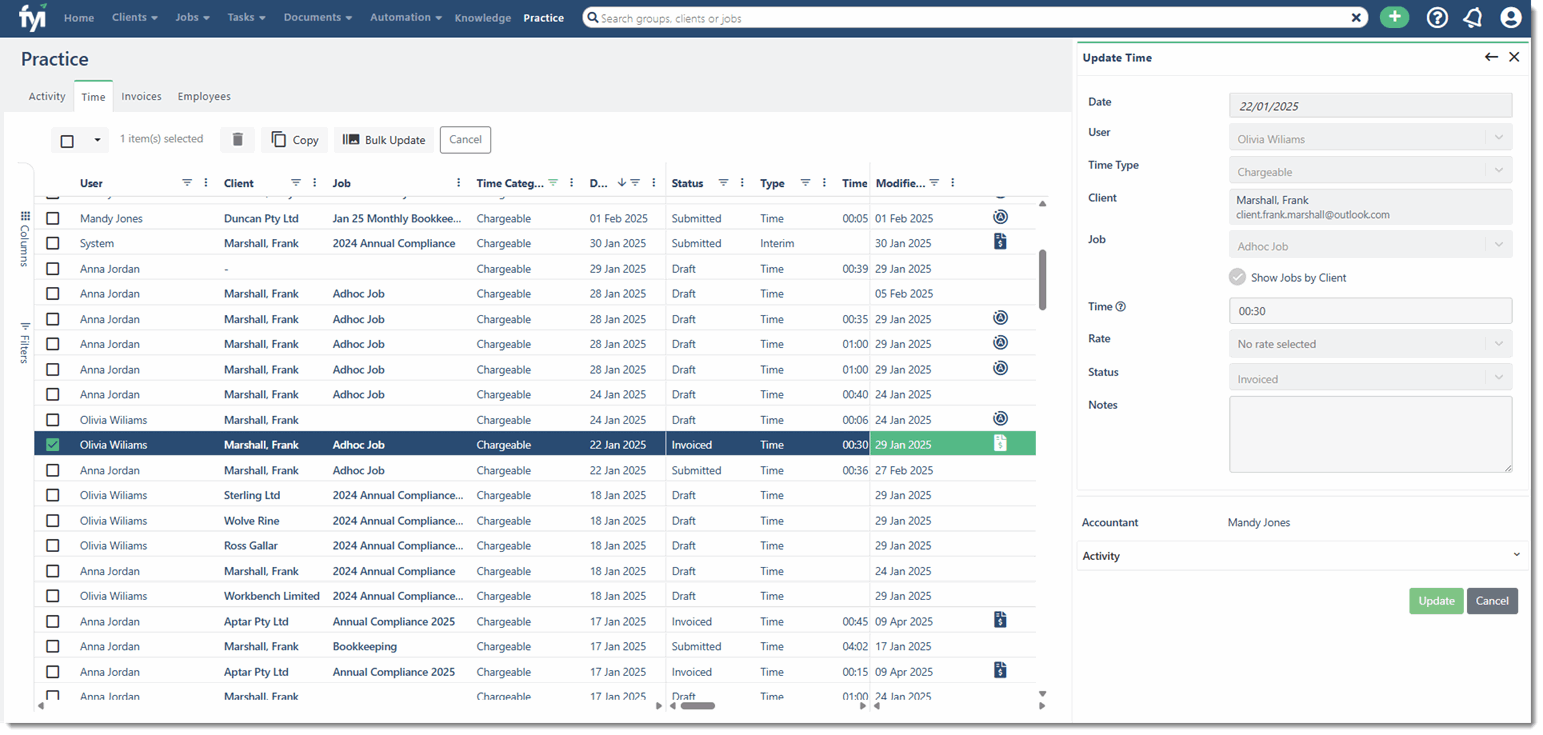Click the FYI logo icon
1543x735 pixels.
point(33,17)
